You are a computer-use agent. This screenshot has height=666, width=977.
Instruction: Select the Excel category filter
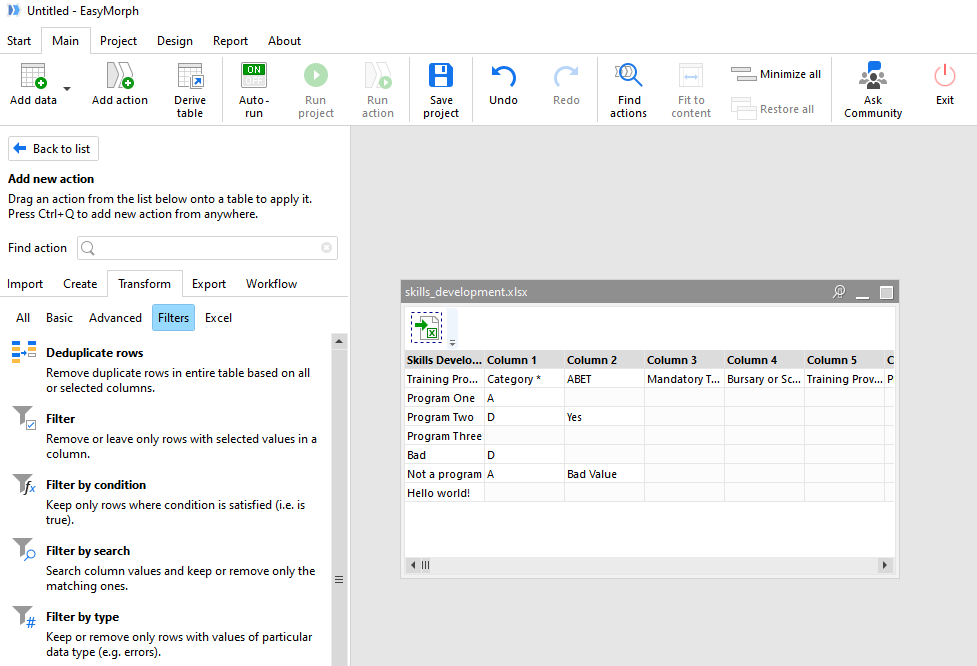(218, 318)
